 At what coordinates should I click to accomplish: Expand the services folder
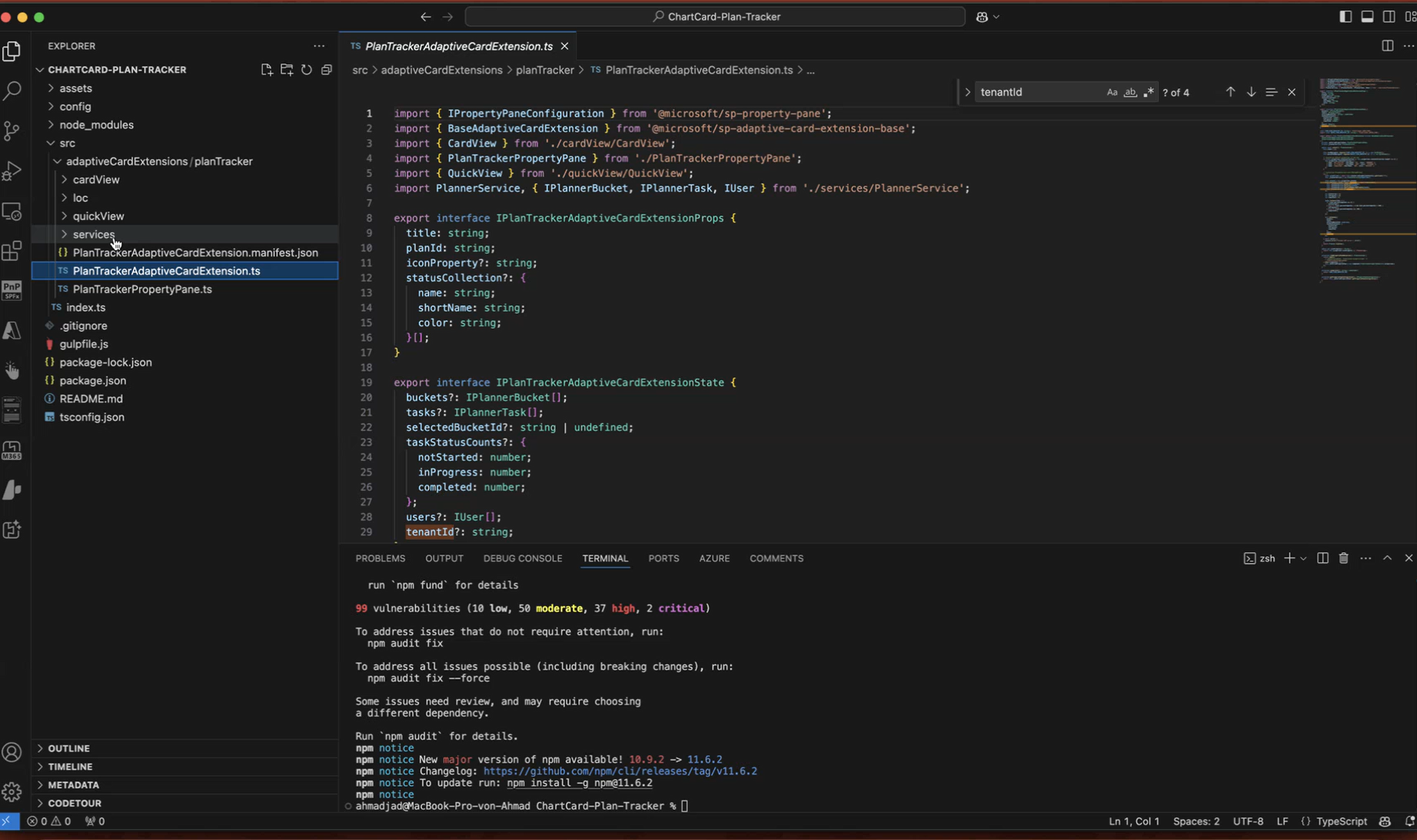[93, 235]
